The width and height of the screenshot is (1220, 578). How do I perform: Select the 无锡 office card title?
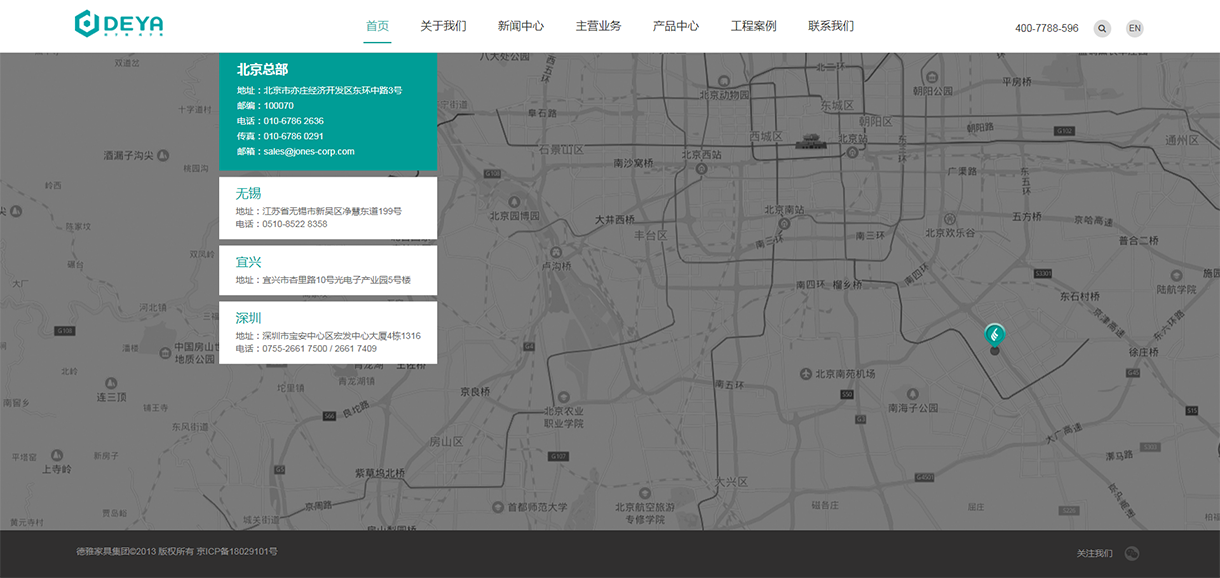(248, 193)
